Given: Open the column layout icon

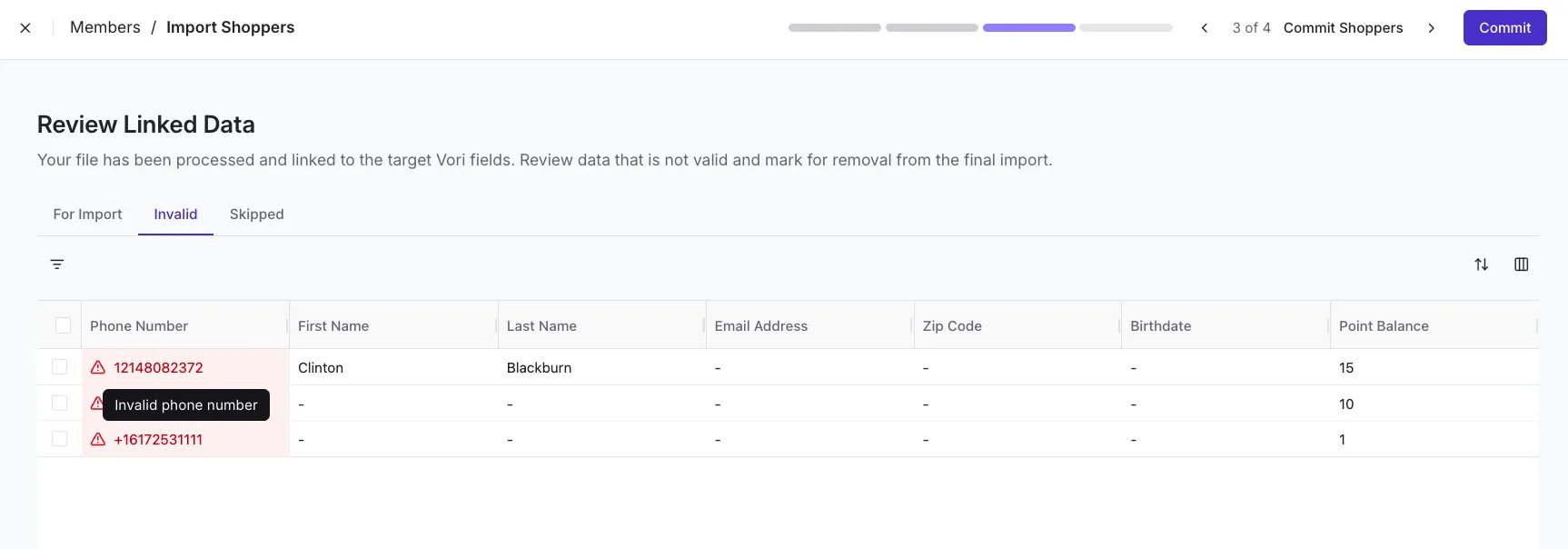Looking at the screenshot, I should click(x=1522, y=265).
